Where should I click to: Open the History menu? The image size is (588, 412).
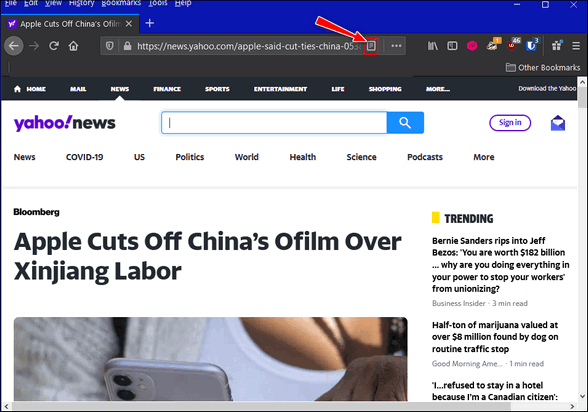pyautogui.click(x=81, y=3)
